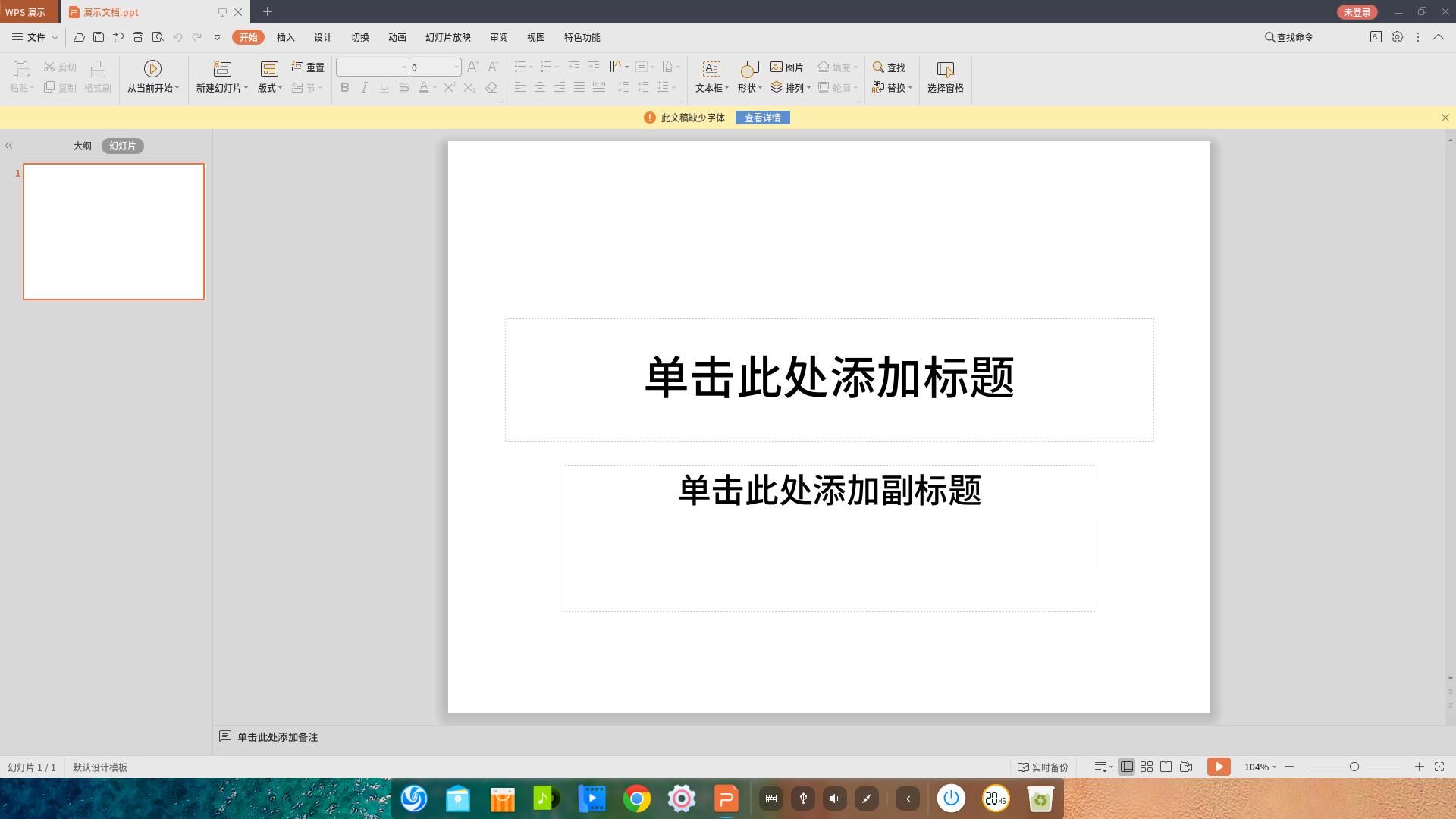
Task: Open the zoom percentage dropdown
Action: pyautogui.click(x=1273, y=767)
